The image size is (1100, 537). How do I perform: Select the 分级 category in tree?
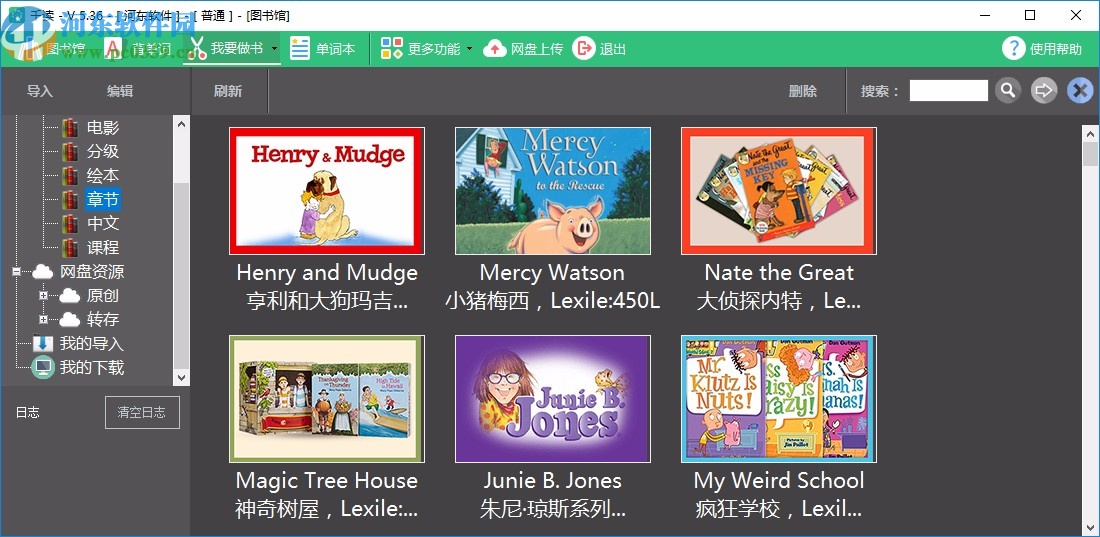coord(103,152)
